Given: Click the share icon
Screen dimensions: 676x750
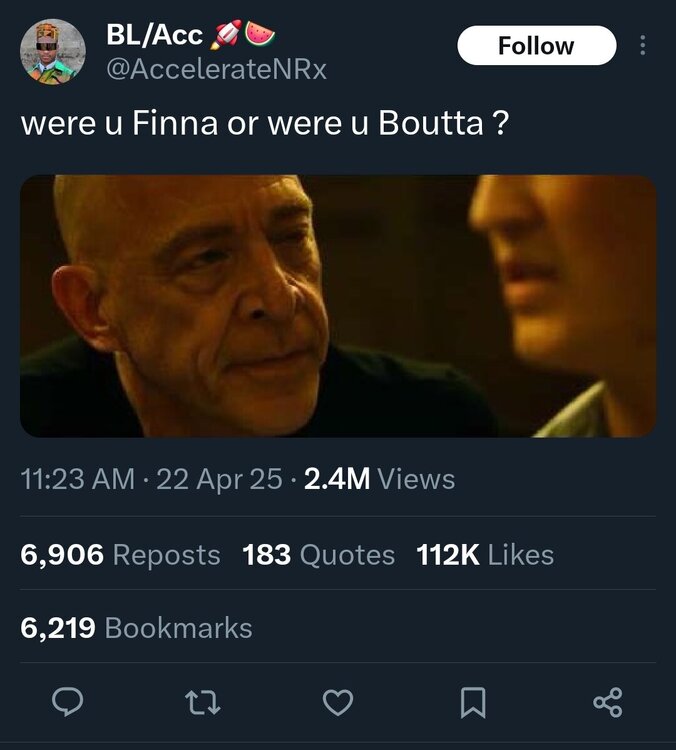Looking at the screenshot, I should coord(608,703).
